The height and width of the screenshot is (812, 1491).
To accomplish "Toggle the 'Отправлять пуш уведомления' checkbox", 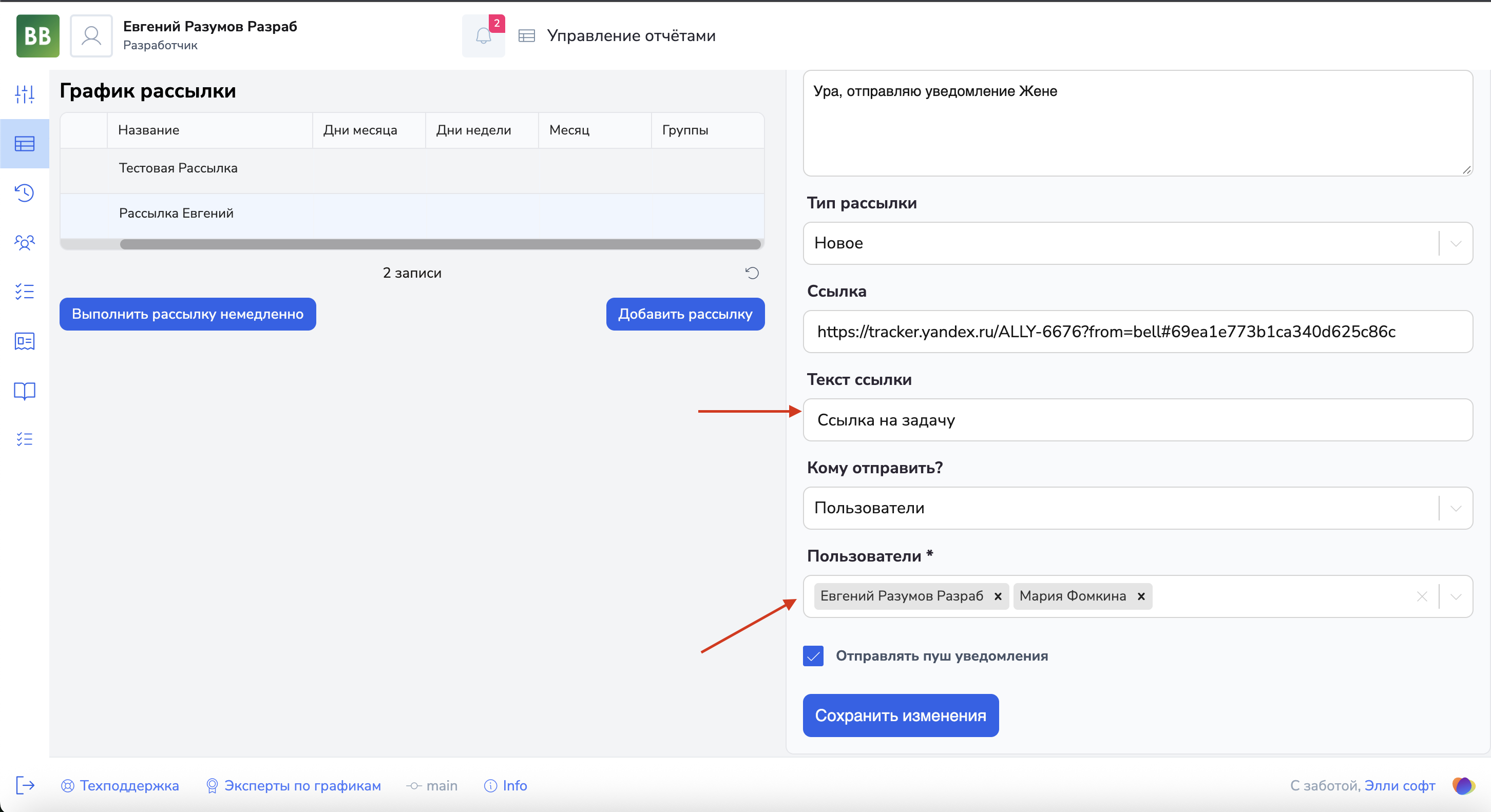I will pyautogui.click(x=813, y=656).
